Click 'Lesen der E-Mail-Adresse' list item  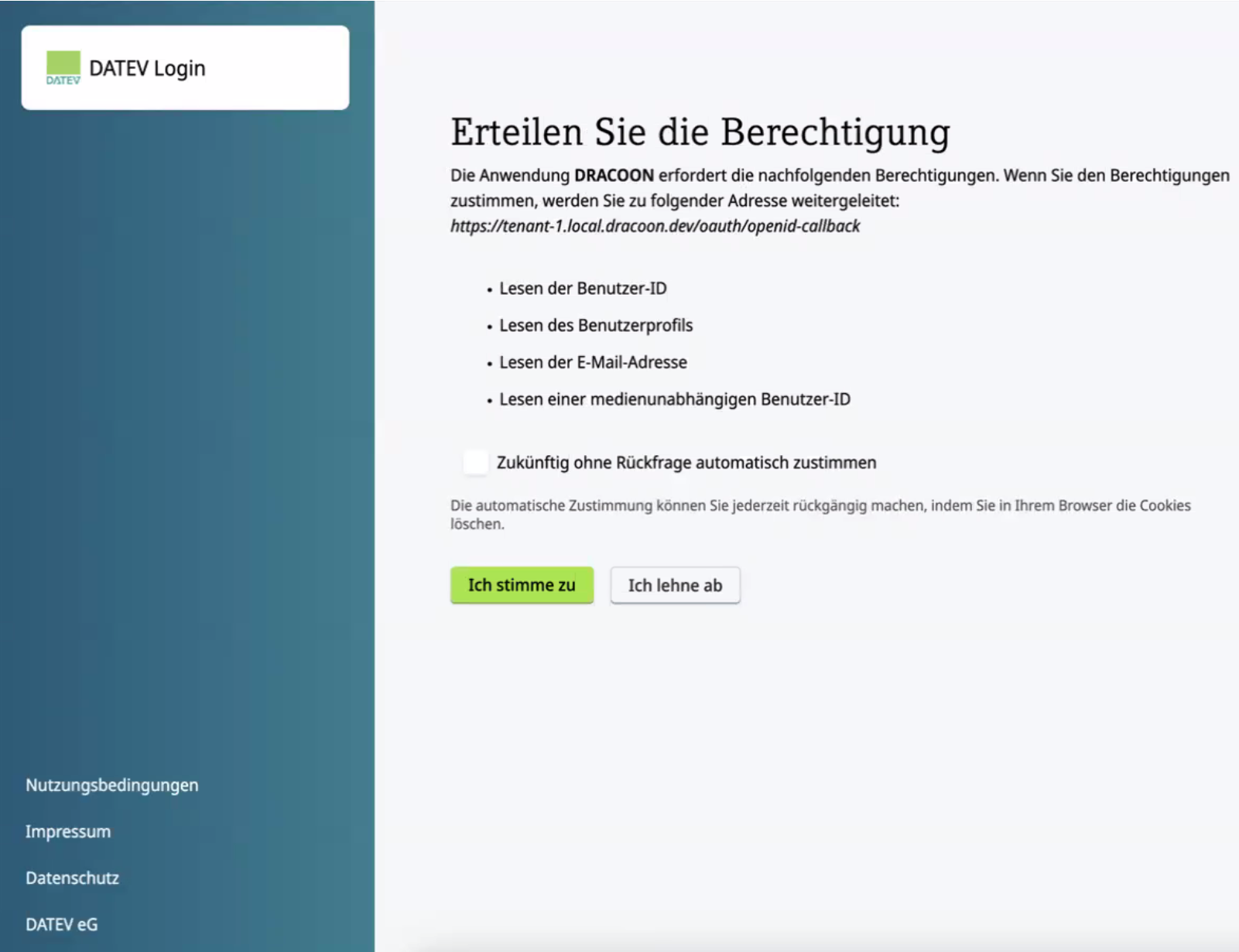593,362
